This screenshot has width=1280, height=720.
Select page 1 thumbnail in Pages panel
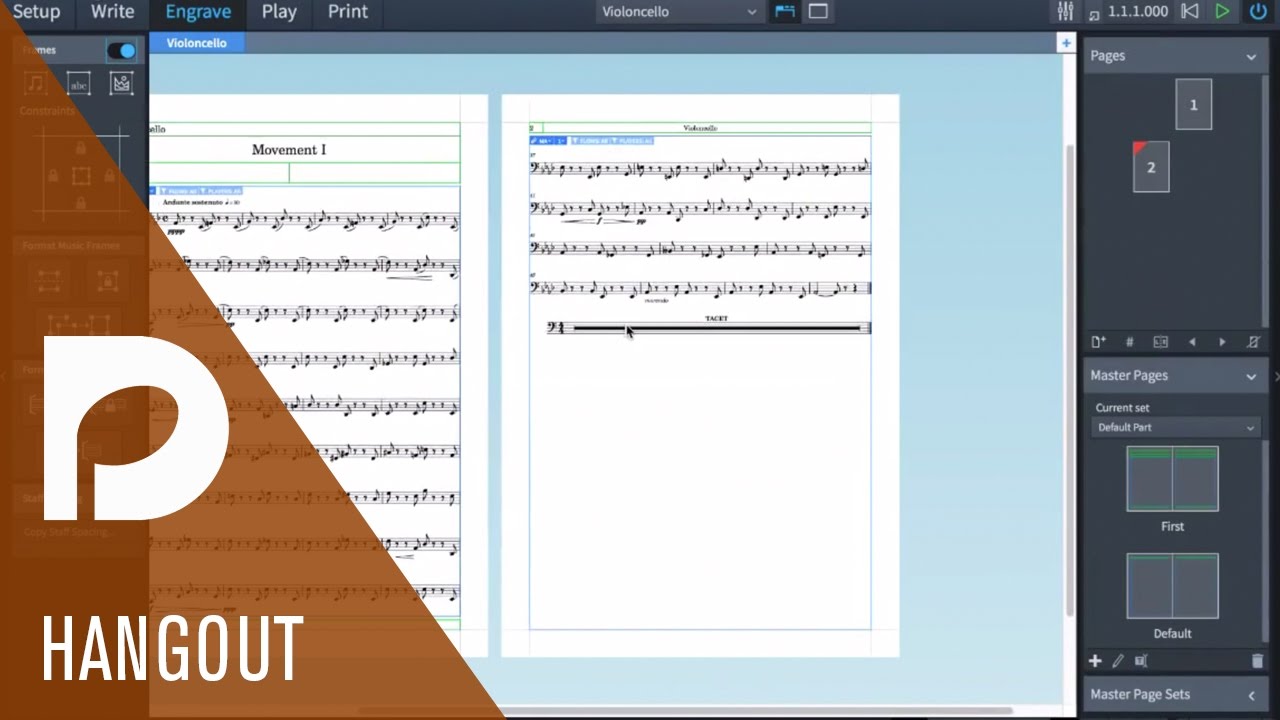click(x=1193, y=104)
